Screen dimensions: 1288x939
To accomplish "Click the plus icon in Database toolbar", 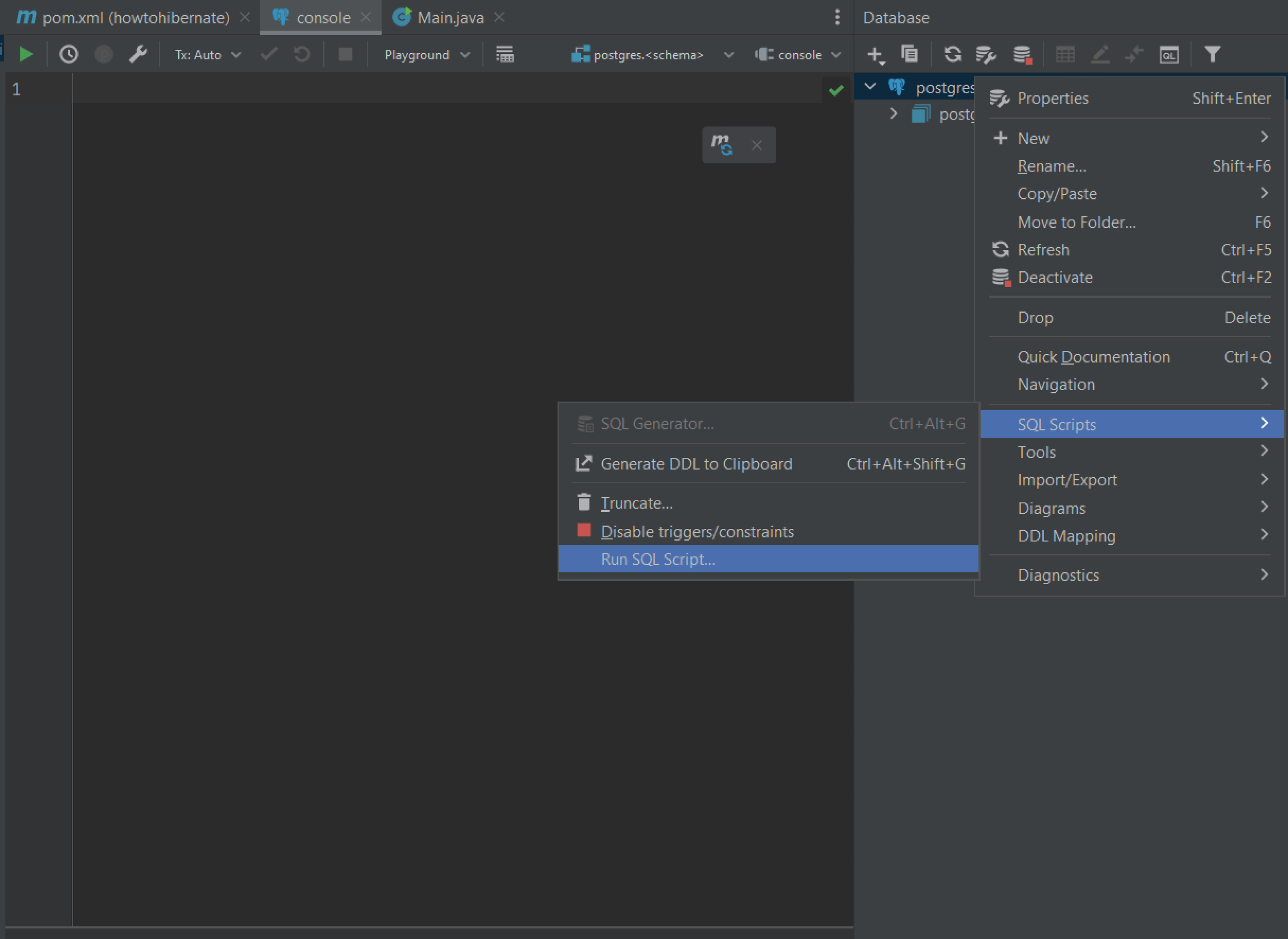I will tap(875, 55).
